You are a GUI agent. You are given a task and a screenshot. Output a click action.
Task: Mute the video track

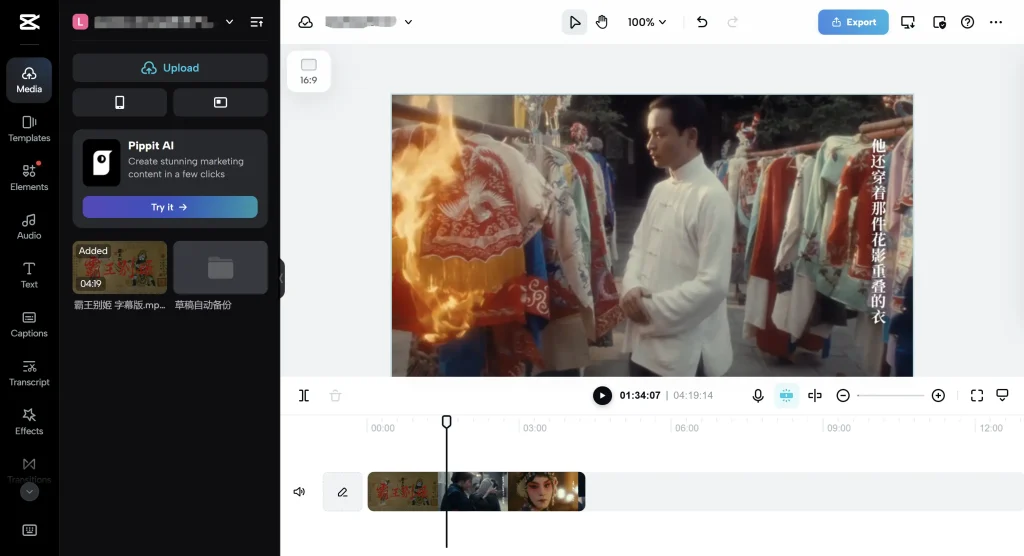pyautogui.click(x=299, y=492)
